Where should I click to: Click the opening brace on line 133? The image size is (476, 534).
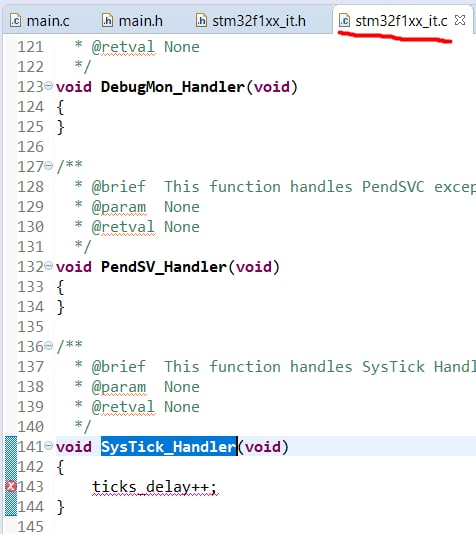point(60,287)
